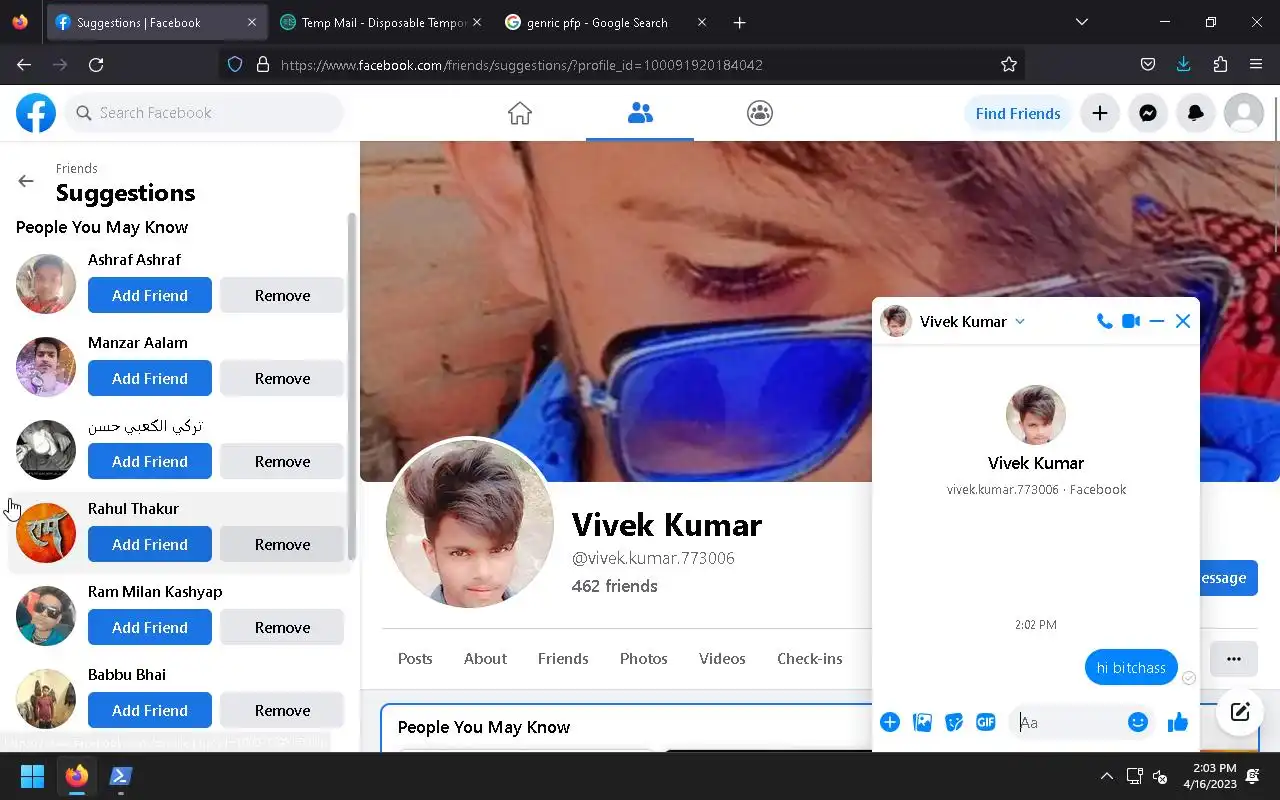Screen dimensions: 1280x800
Task: Add Manzar Aalam as a friend
Action: (x=150, y=378)
